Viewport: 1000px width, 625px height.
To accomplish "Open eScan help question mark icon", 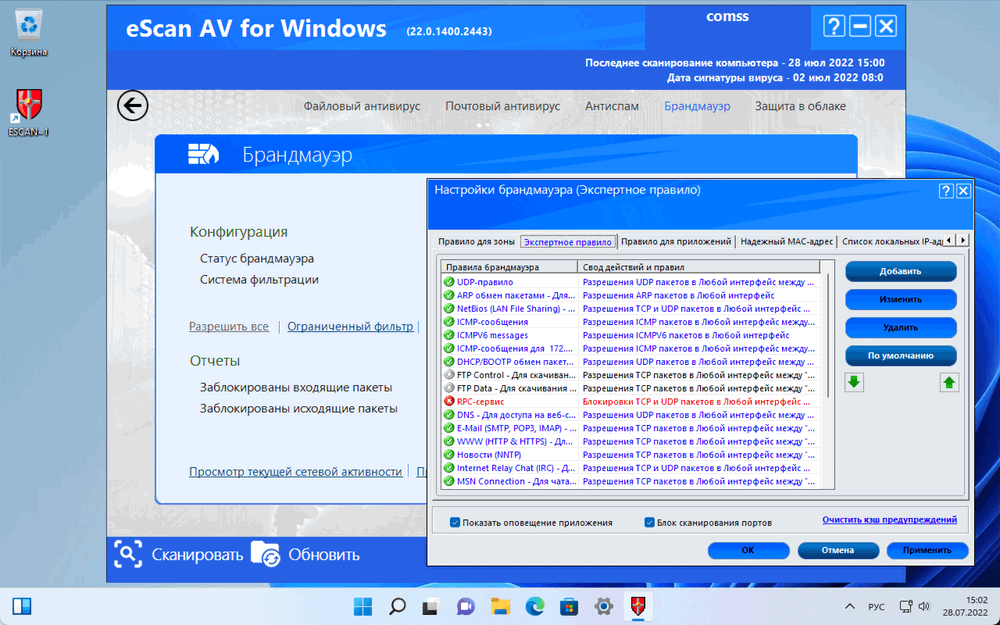I will (834, 26).
